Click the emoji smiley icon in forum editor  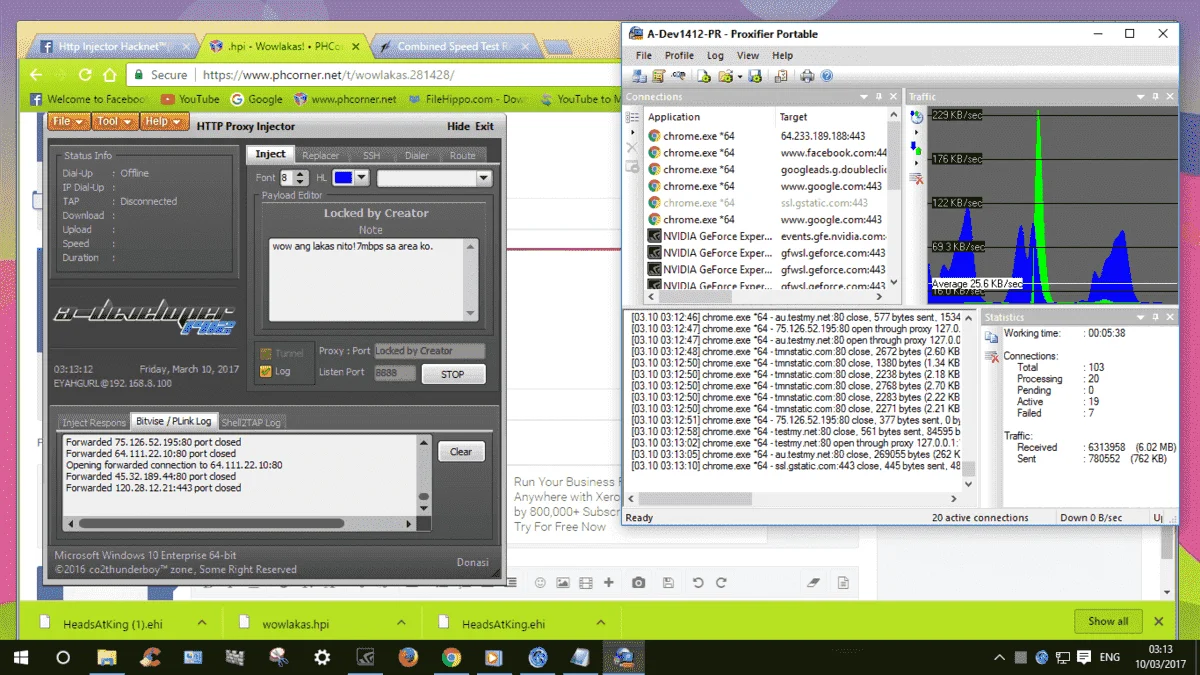[x=541, y=582]
